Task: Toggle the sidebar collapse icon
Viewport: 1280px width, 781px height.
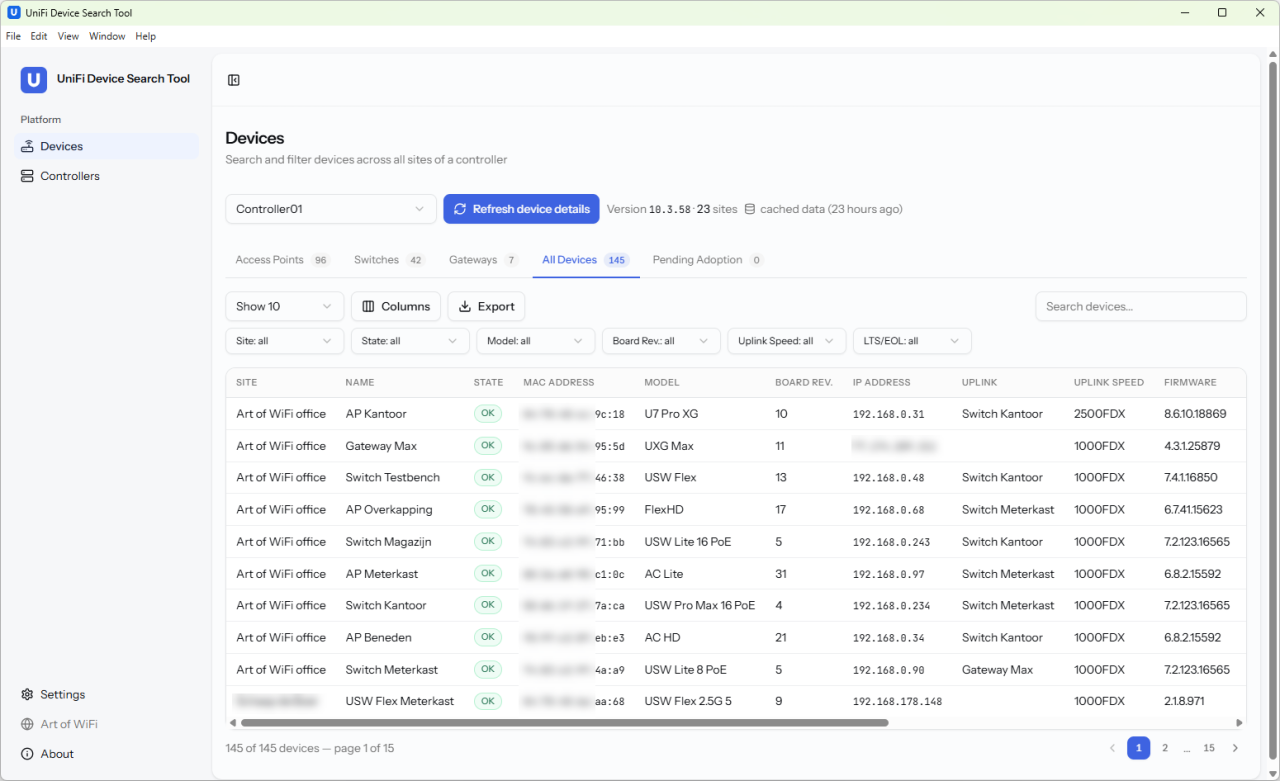Action: (234, 80)
